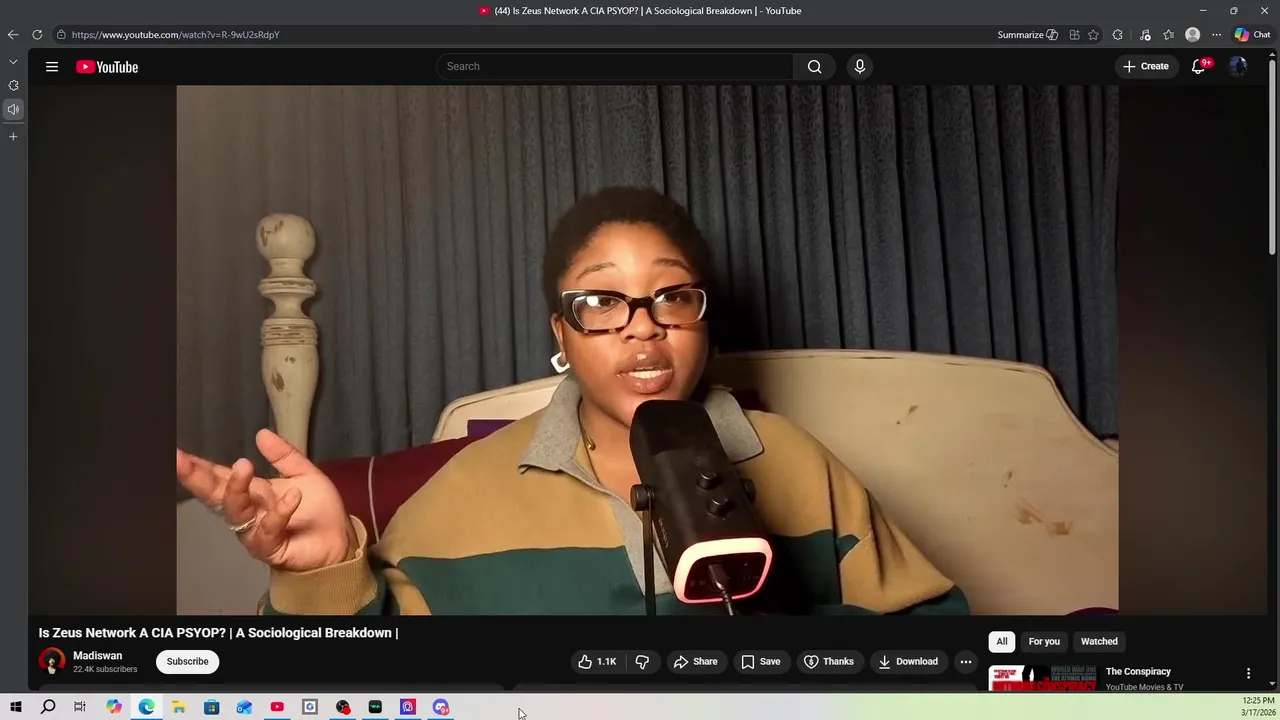Open The Conspiracy recommended video thumbnail
The width and height of the screenshot is (1280, 720).
pos(1042,678)
